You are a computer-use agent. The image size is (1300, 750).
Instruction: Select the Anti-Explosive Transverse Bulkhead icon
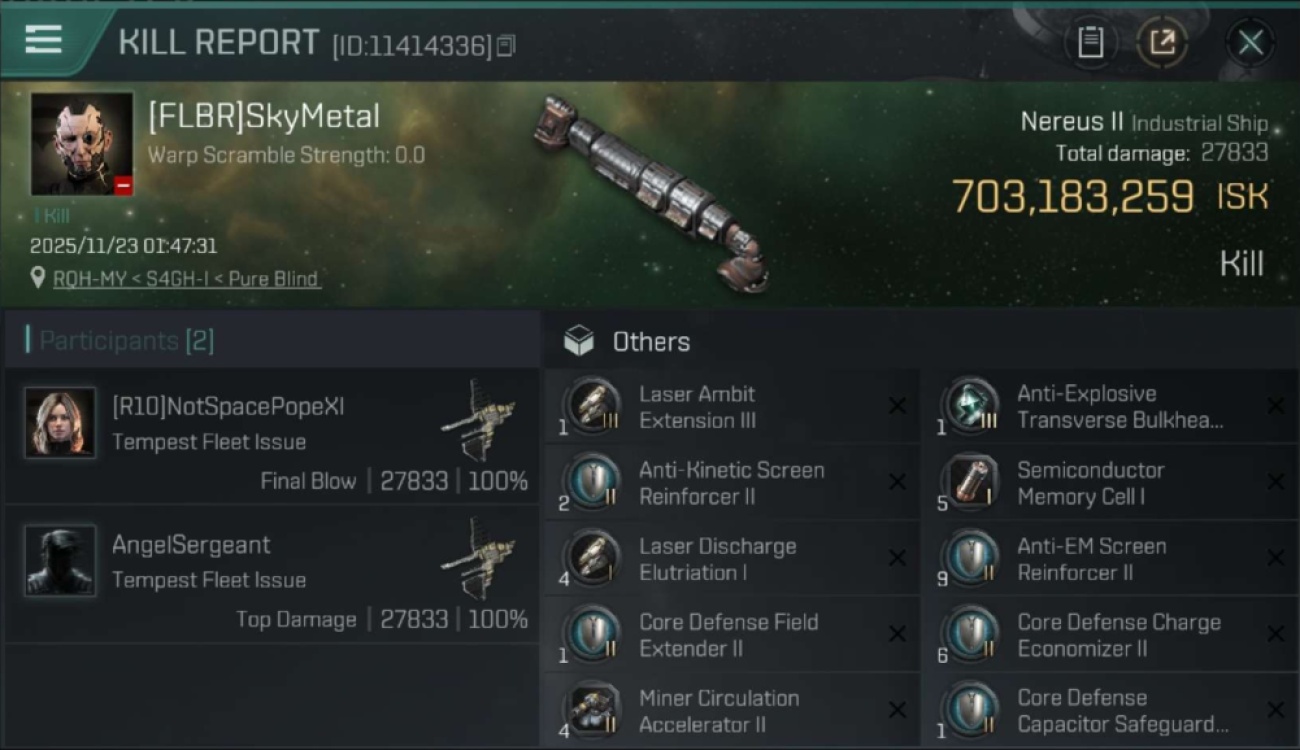[971, 406]
